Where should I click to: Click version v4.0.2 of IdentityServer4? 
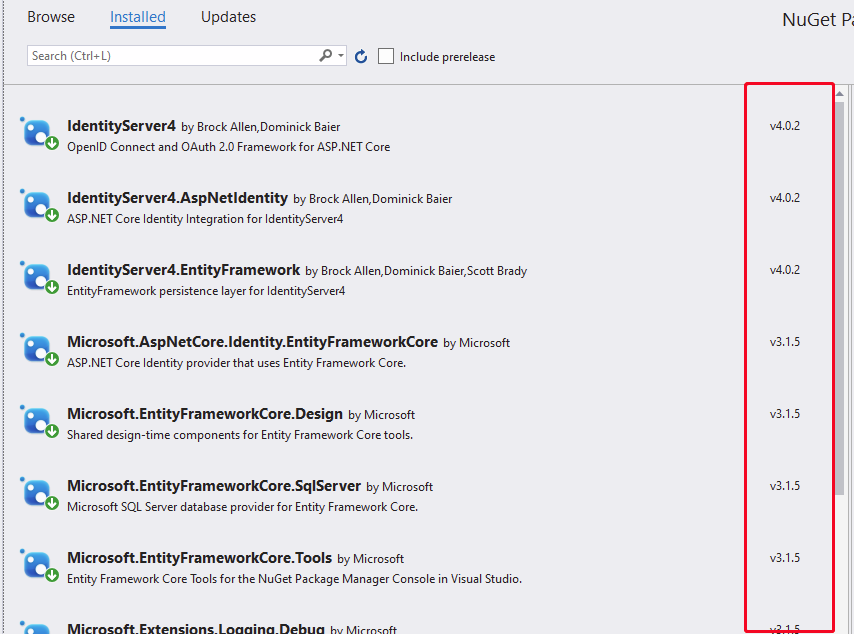[784, 126]
